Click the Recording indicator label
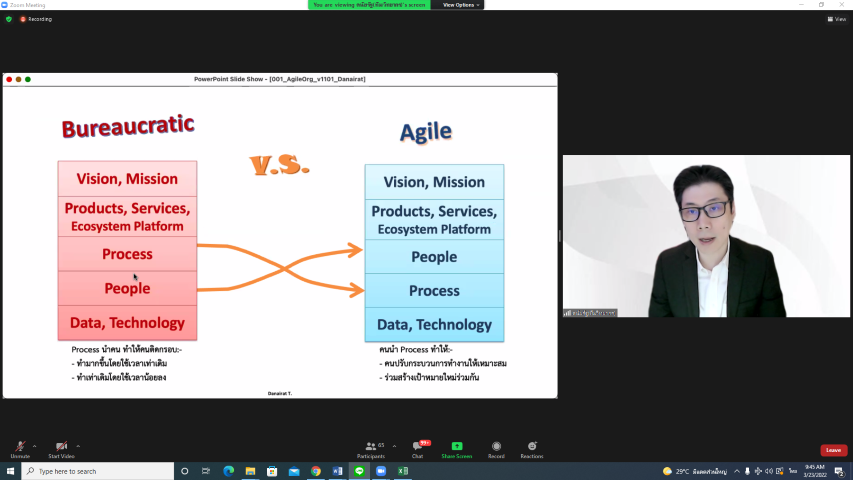The height and width of the screenshot is (480, 853). 37,19
